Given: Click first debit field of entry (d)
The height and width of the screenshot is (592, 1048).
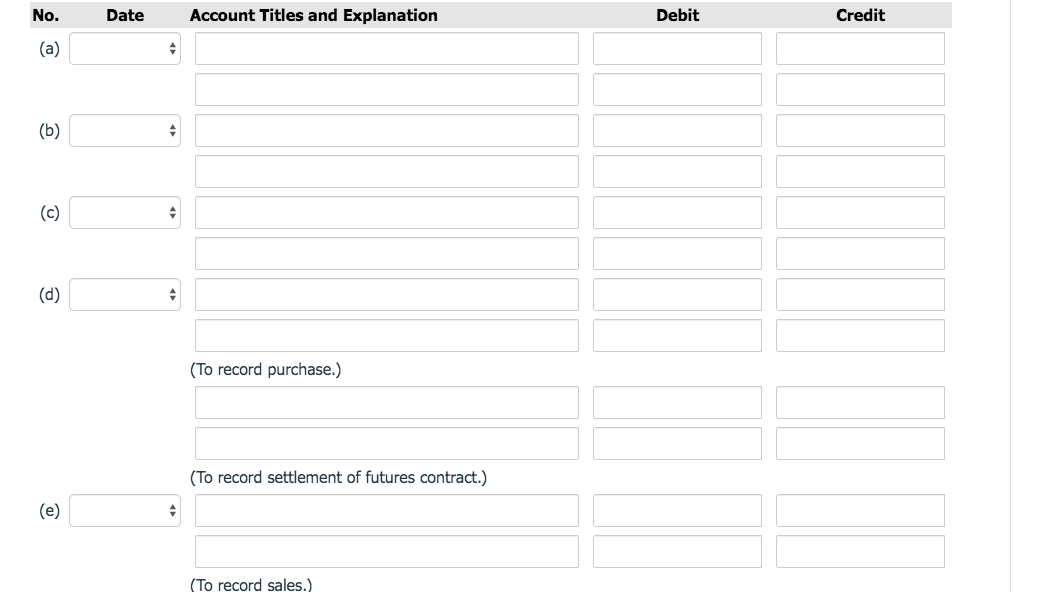Looking at the screenshot, I should point(677,295).
